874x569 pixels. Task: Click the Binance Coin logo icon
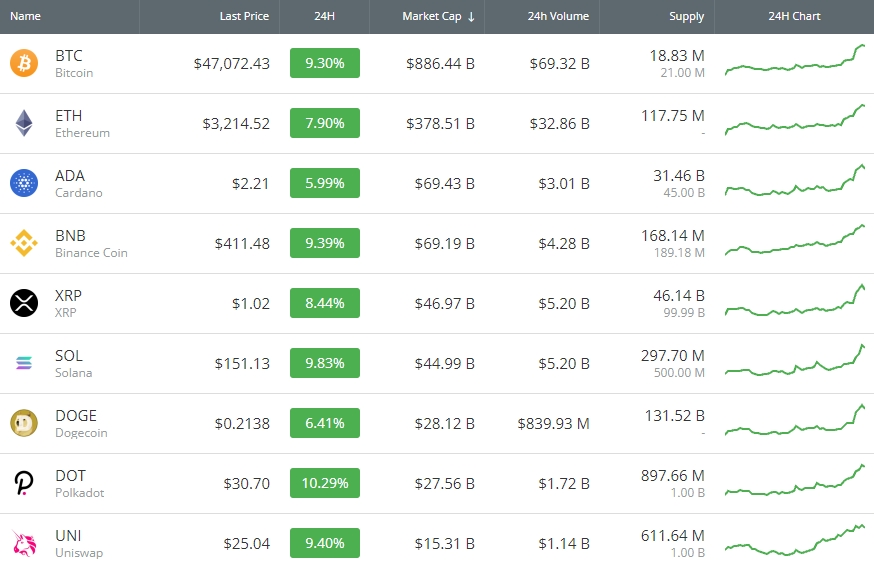23,244
